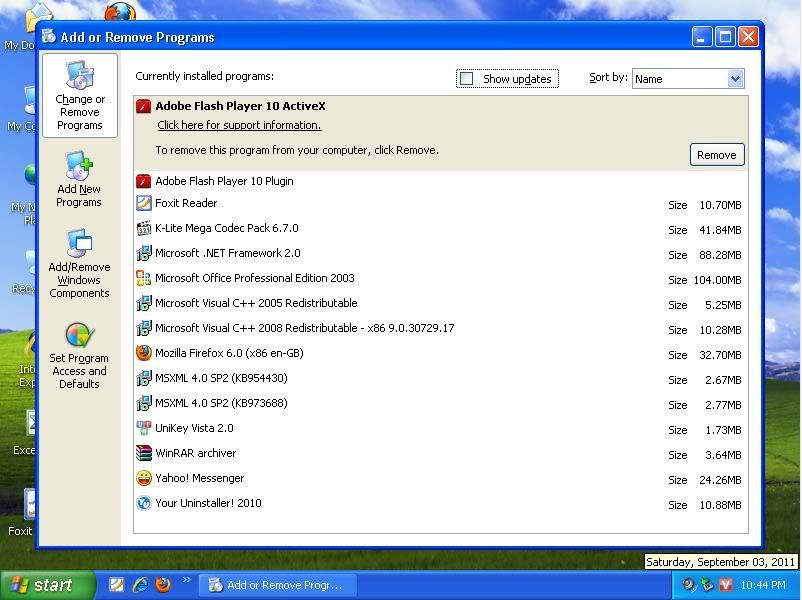Click the 88.28MB size value
The height and width of the screenshot is (600, 802).
(720, 255)
